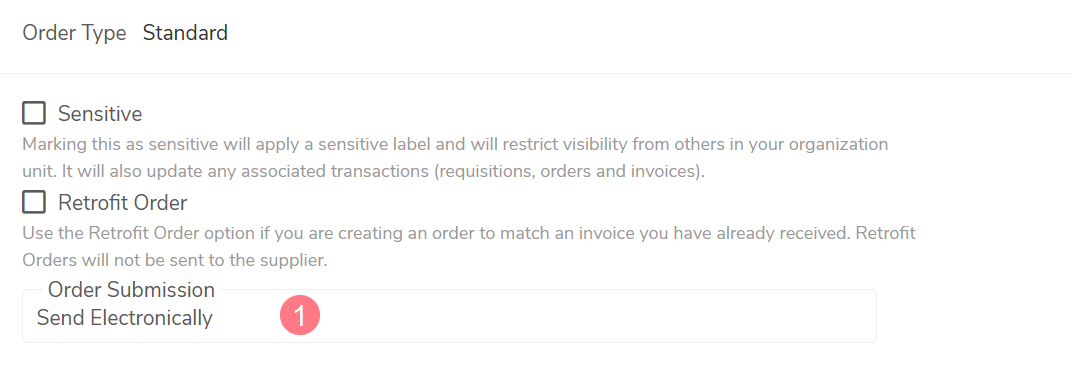
Task: Tick the Retrofit Order checkbox
Action: click(34, 202)
